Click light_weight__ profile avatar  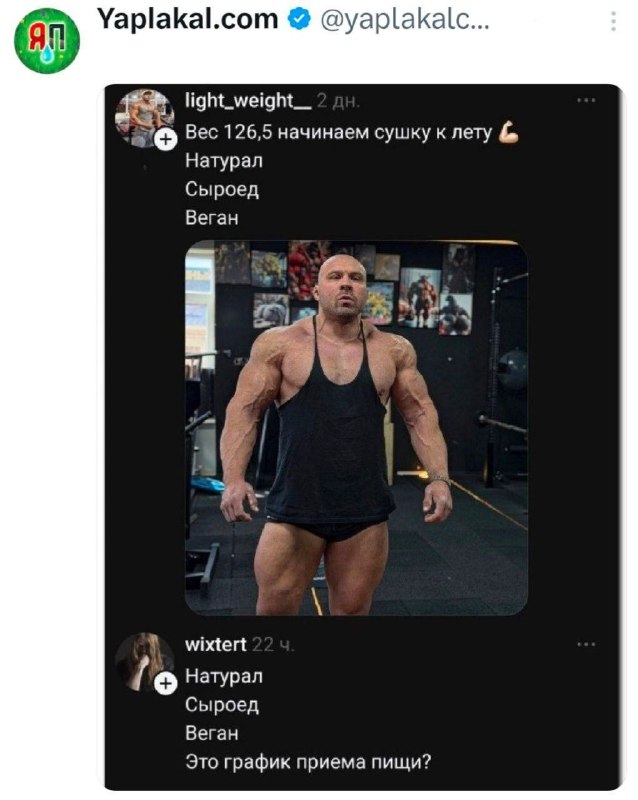click(144, 118)
